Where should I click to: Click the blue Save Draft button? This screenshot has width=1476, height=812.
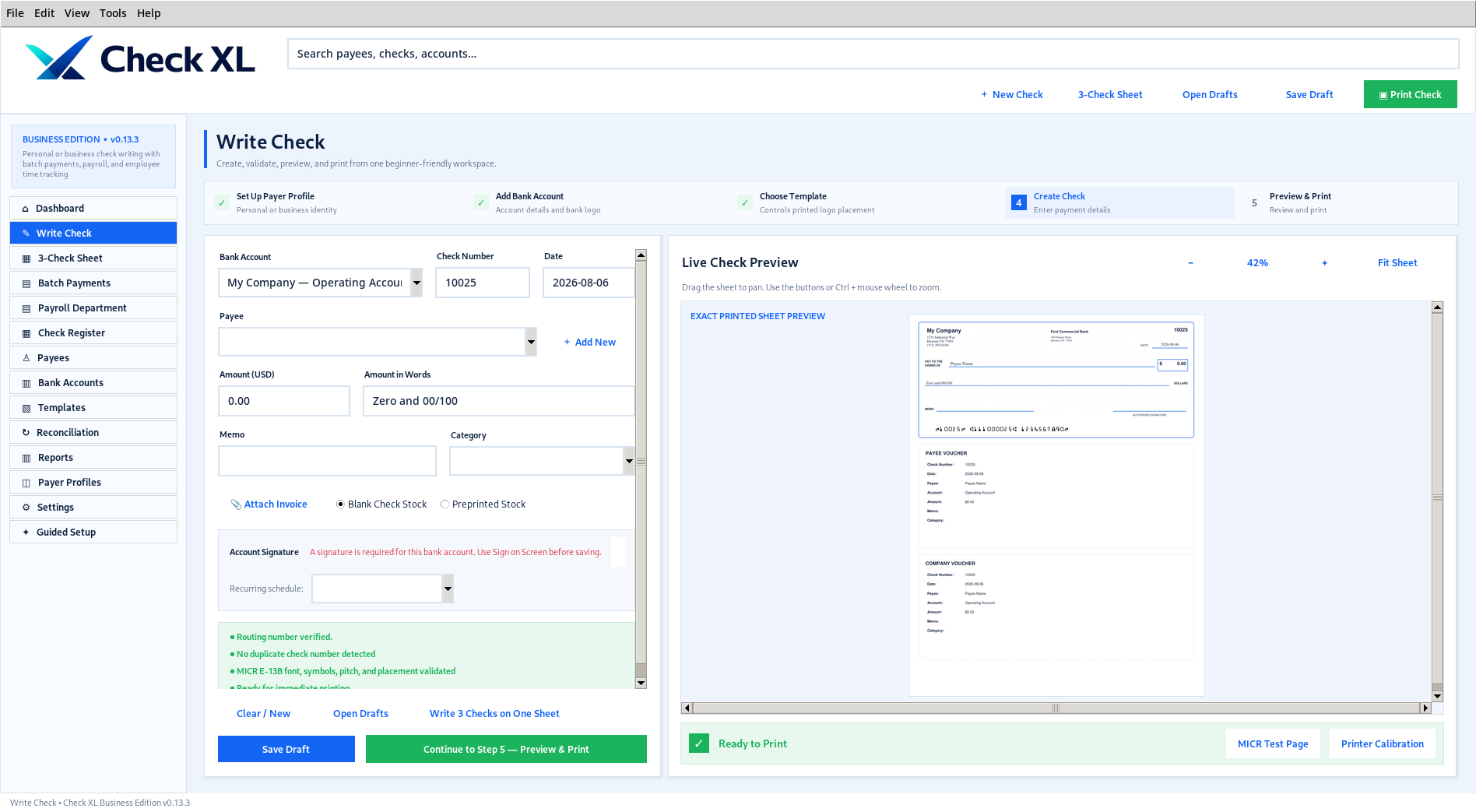coord(286,749)
